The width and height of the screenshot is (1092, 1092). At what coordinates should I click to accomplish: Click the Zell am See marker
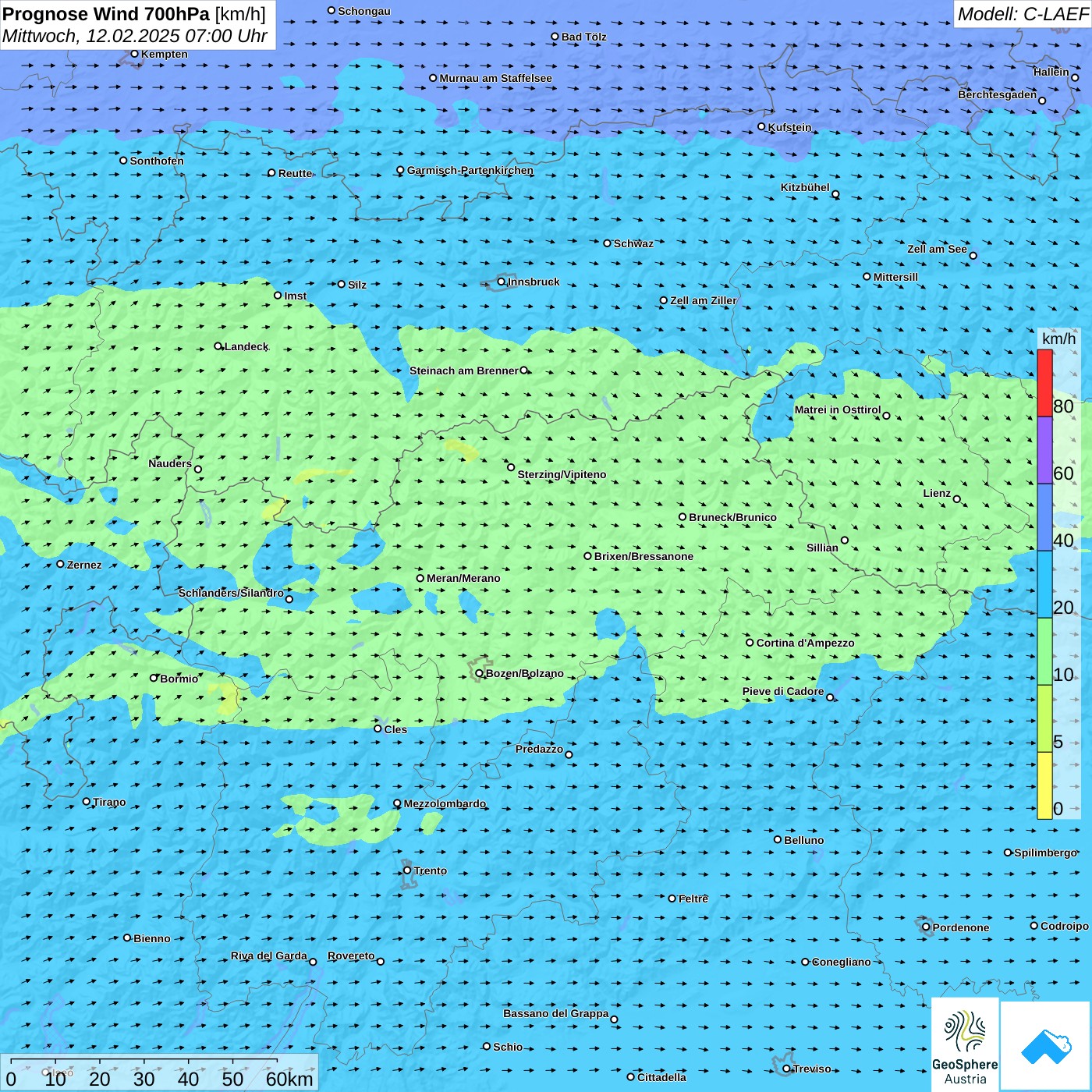coord(973,256)
